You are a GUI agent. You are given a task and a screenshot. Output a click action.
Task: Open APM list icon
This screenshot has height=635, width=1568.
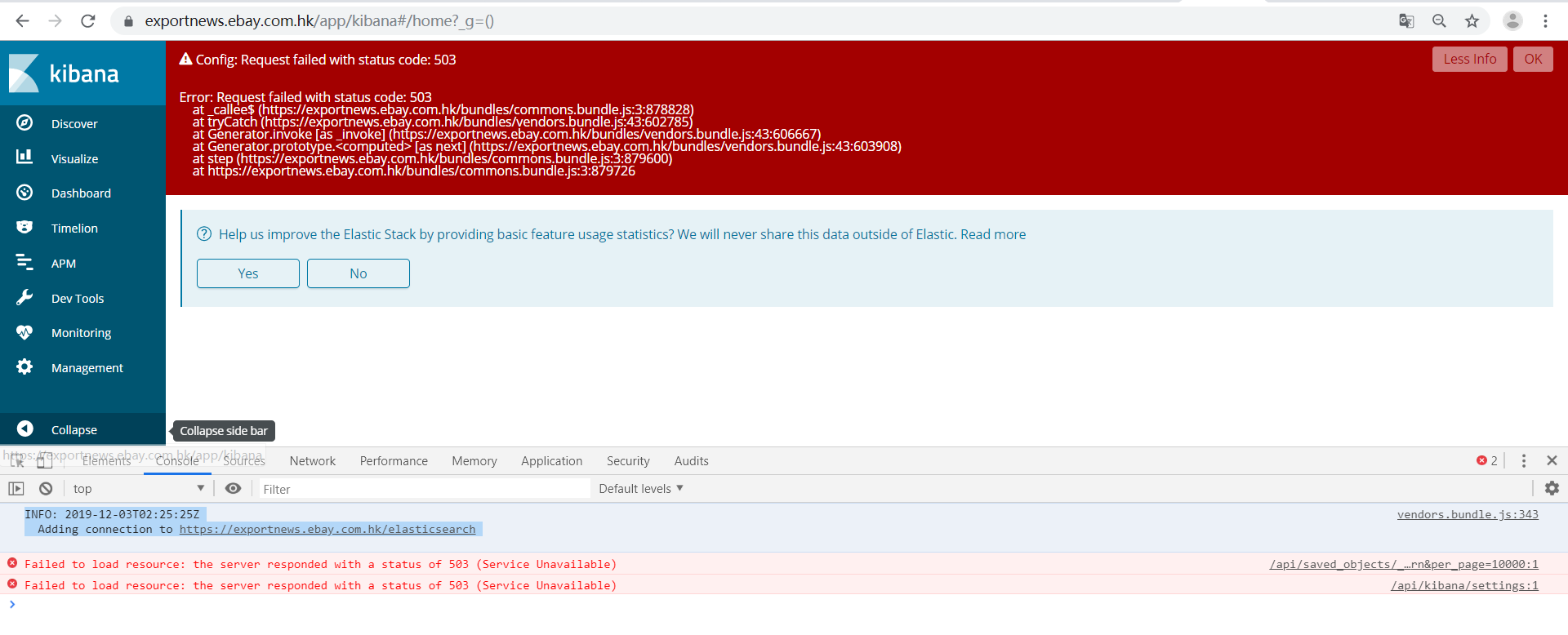[24, 263]
